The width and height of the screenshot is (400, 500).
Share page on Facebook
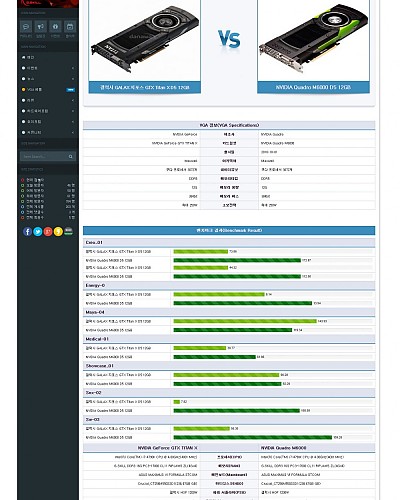[x=28, y=231]
